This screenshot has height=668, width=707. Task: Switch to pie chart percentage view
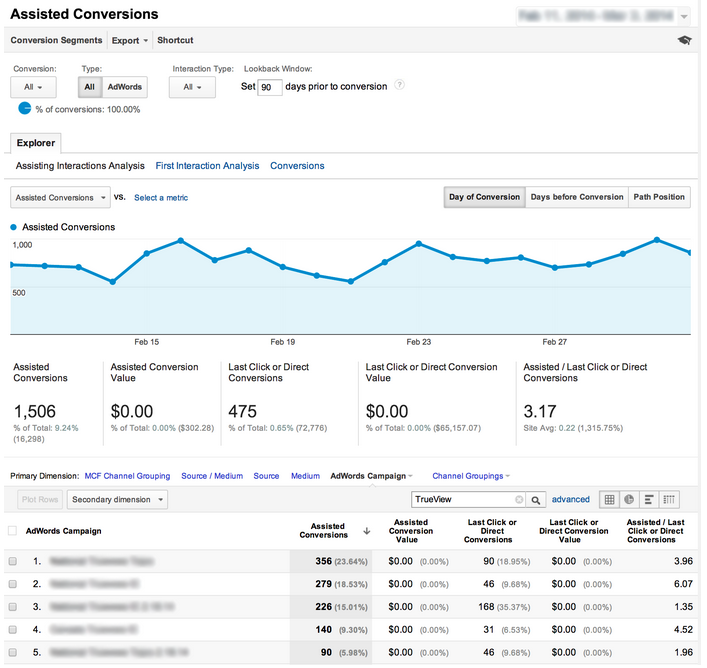(630, 499)
